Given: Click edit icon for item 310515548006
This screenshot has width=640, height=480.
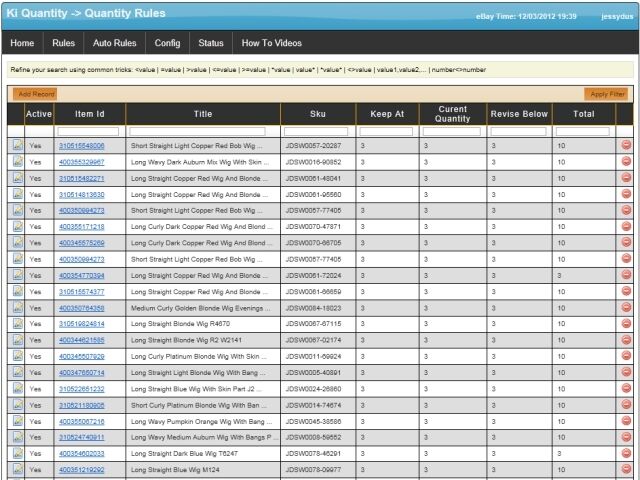Looking at the screenshot, I should [17, 146].
